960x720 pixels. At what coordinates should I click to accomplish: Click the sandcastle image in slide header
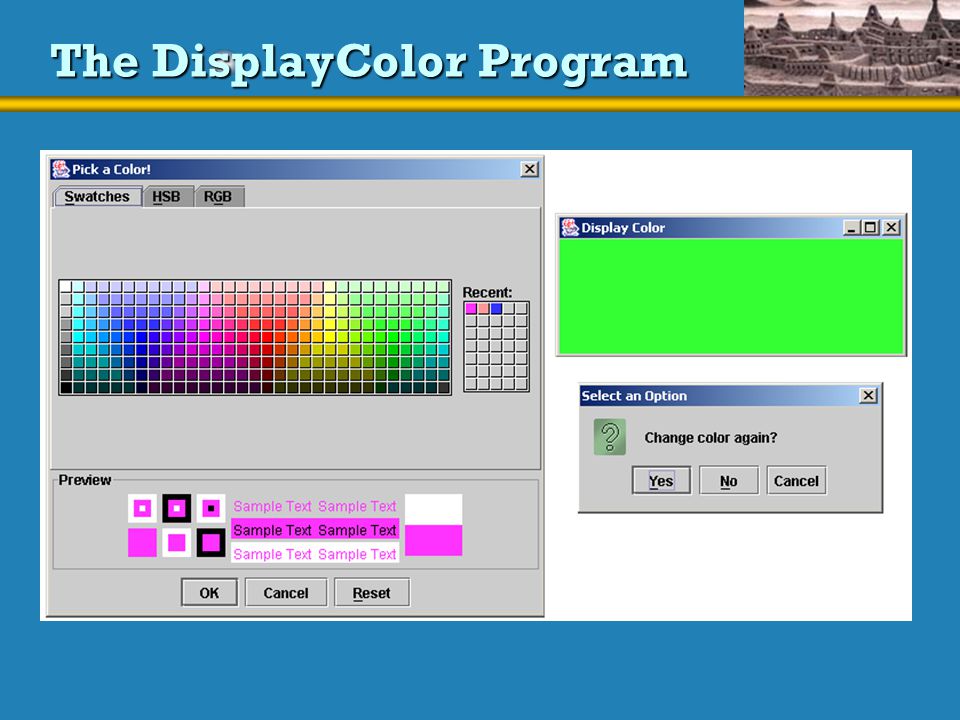pos(852,48)
